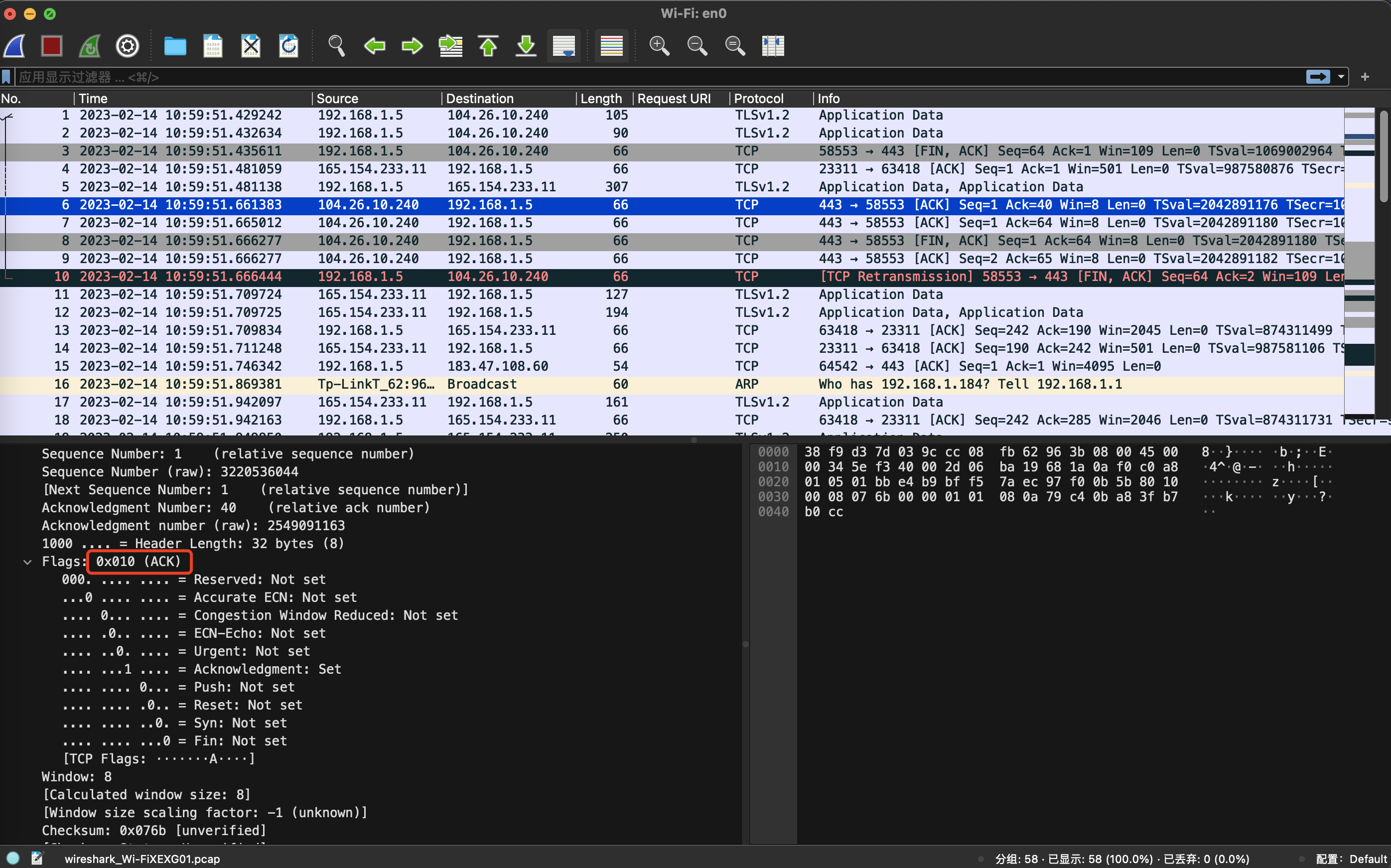Open a capture file with folder icon
Viewport: 1391px width, 868px height.
[175, 46]
